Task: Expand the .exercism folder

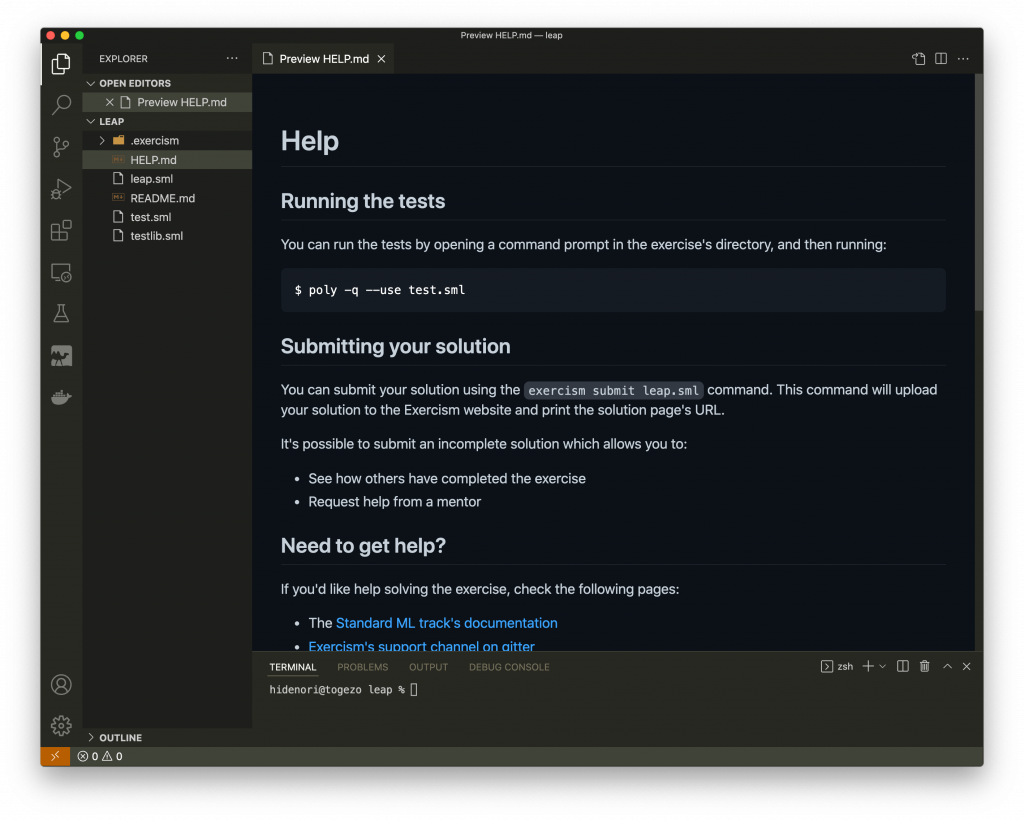Action: [167, 140]
